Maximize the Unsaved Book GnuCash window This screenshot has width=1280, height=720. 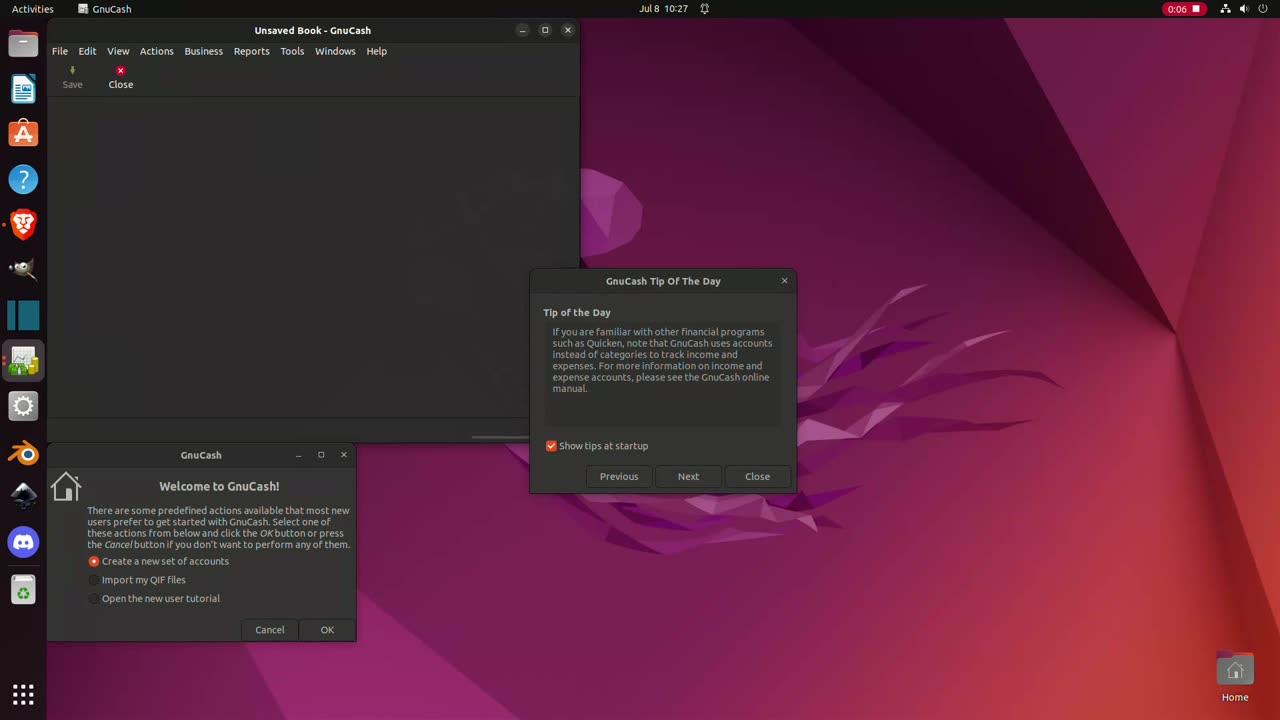(x=545, y=30)
